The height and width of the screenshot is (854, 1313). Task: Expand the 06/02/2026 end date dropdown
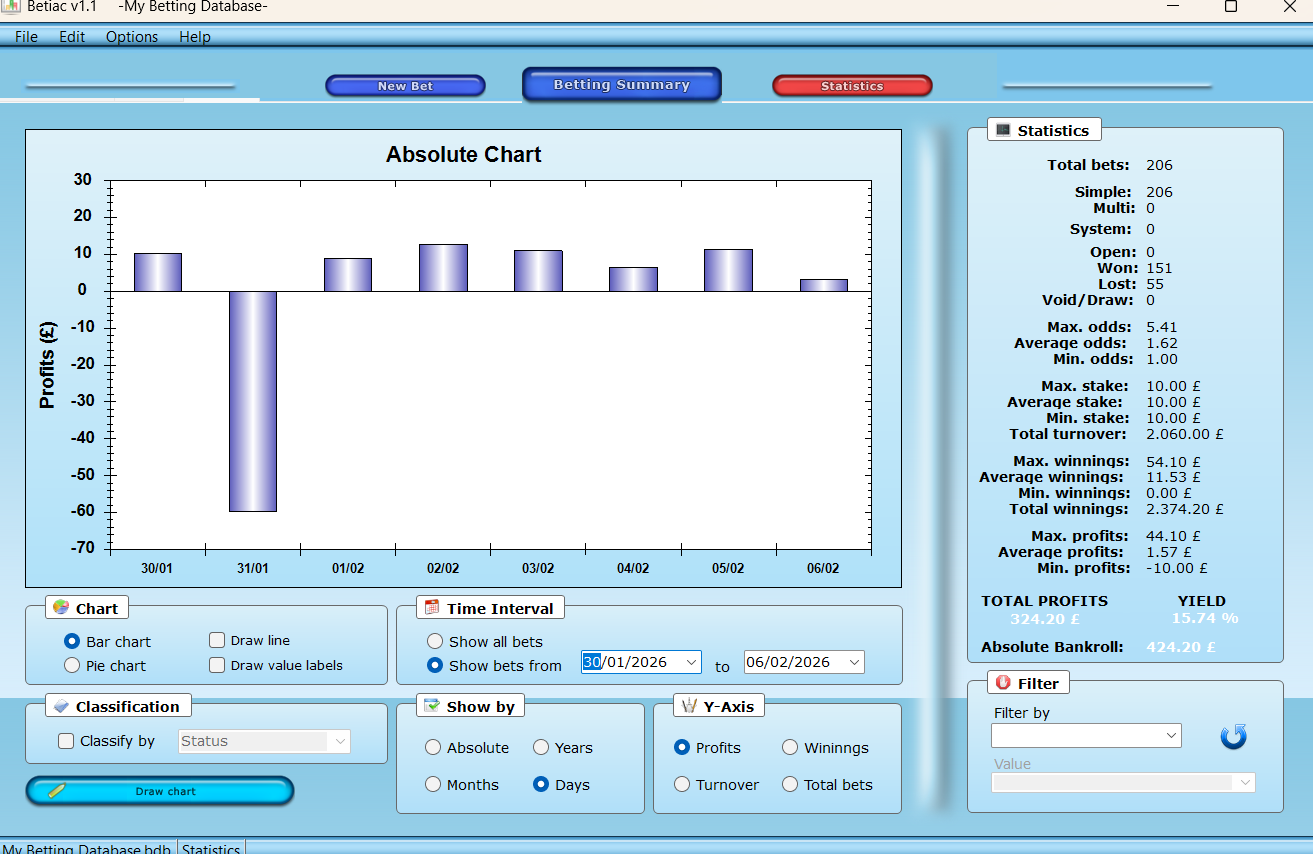pyautogui.click(x=853, y=661)
